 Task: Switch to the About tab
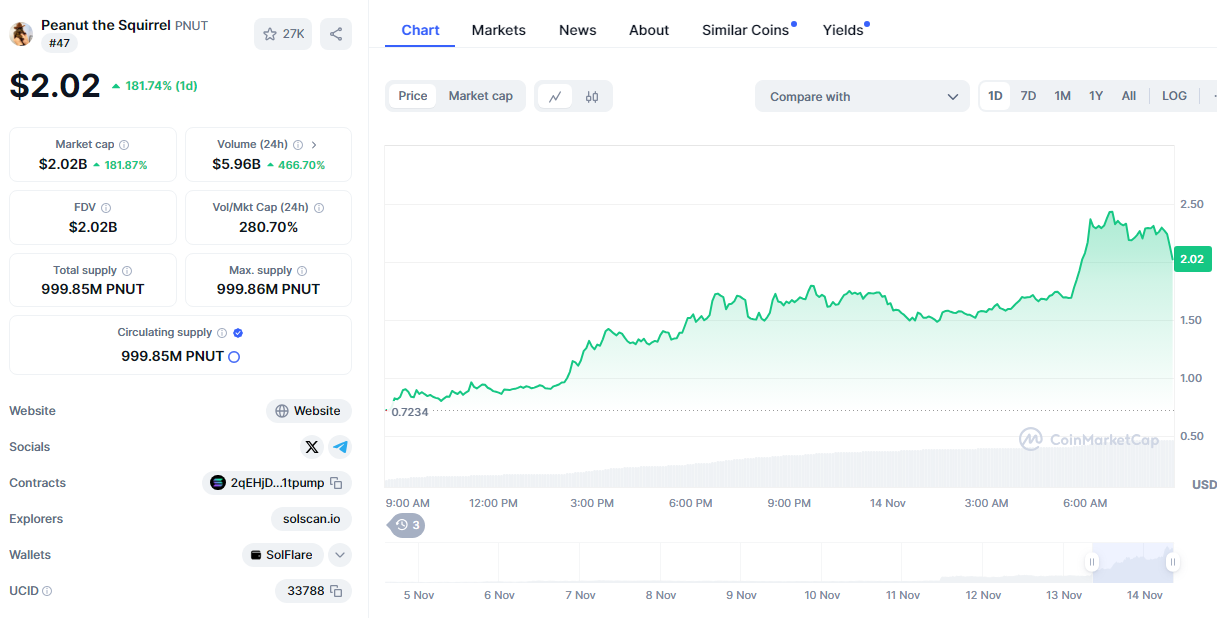[x=649, y=30]
